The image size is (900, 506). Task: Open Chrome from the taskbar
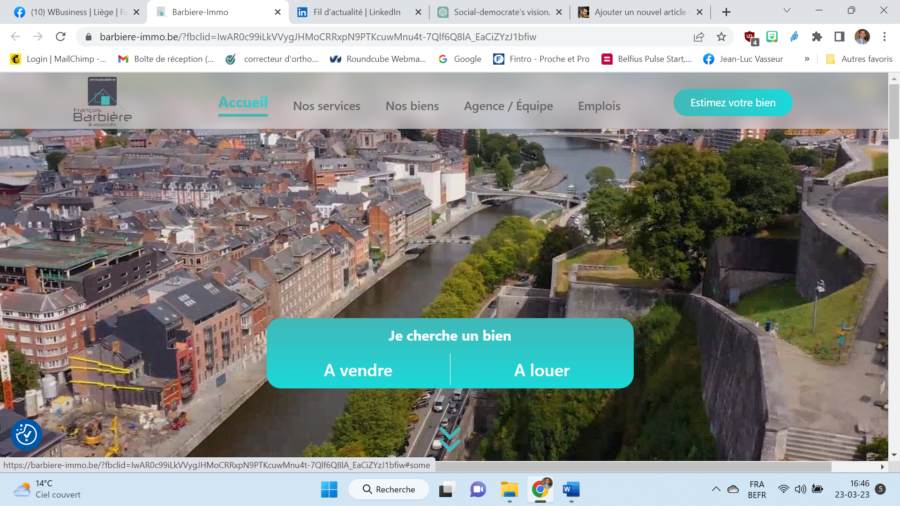point(540,489)
